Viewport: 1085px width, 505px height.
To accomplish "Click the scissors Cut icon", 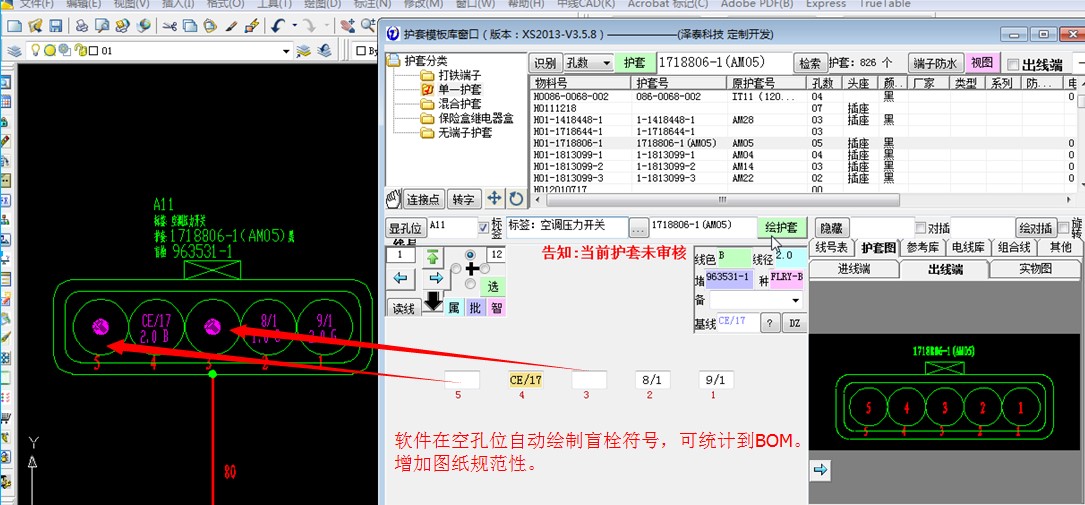I will tap(170, 25).
